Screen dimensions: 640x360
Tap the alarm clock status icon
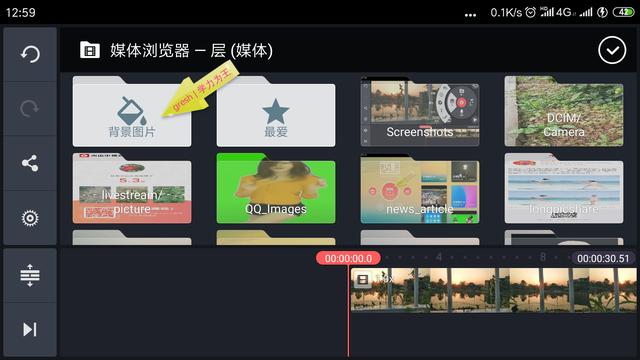(530, 12)
